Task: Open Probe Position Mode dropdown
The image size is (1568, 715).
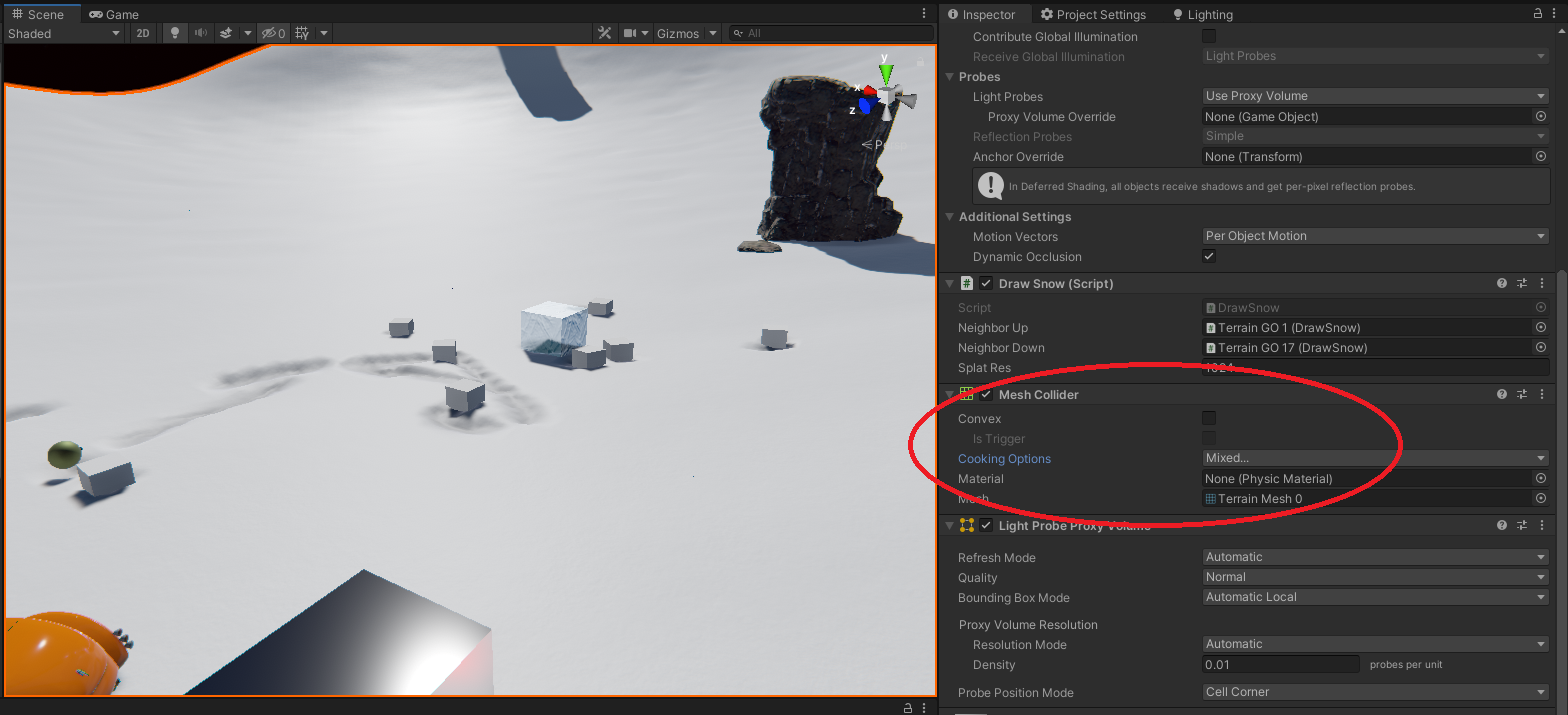Action: pos(1376,692)
